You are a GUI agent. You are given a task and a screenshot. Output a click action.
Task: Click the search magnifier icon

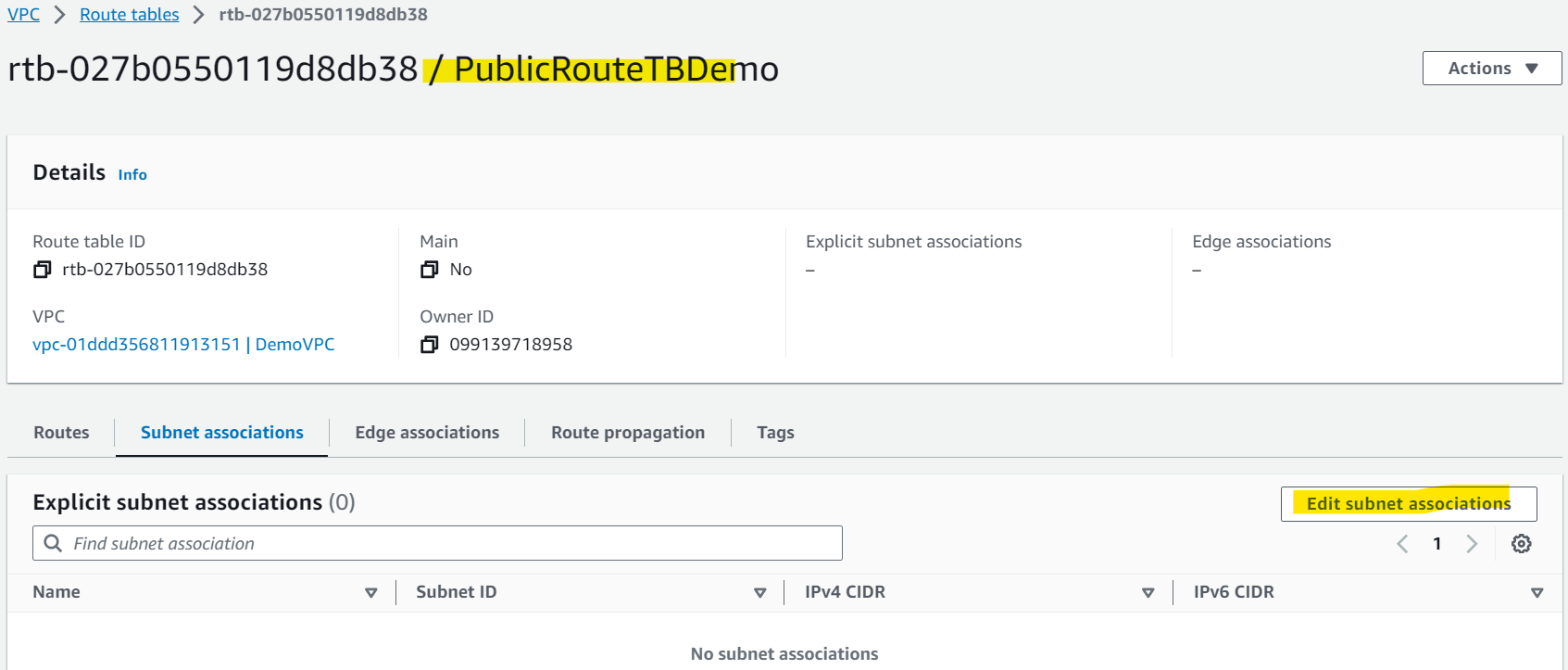coord(54,543)
